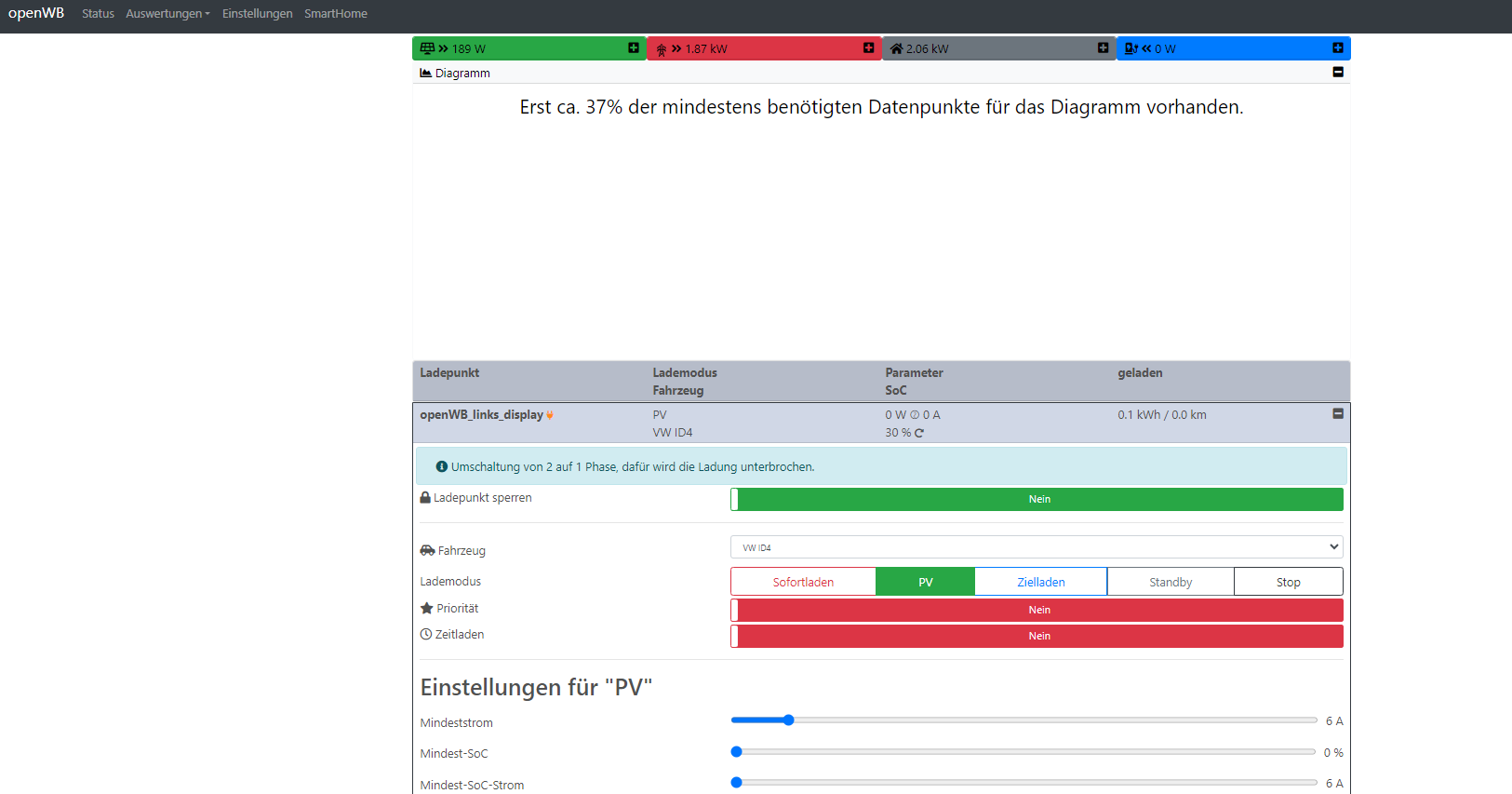Open the Fahrzeug dropdown showing VW ID4

(x=1037, y=547)
